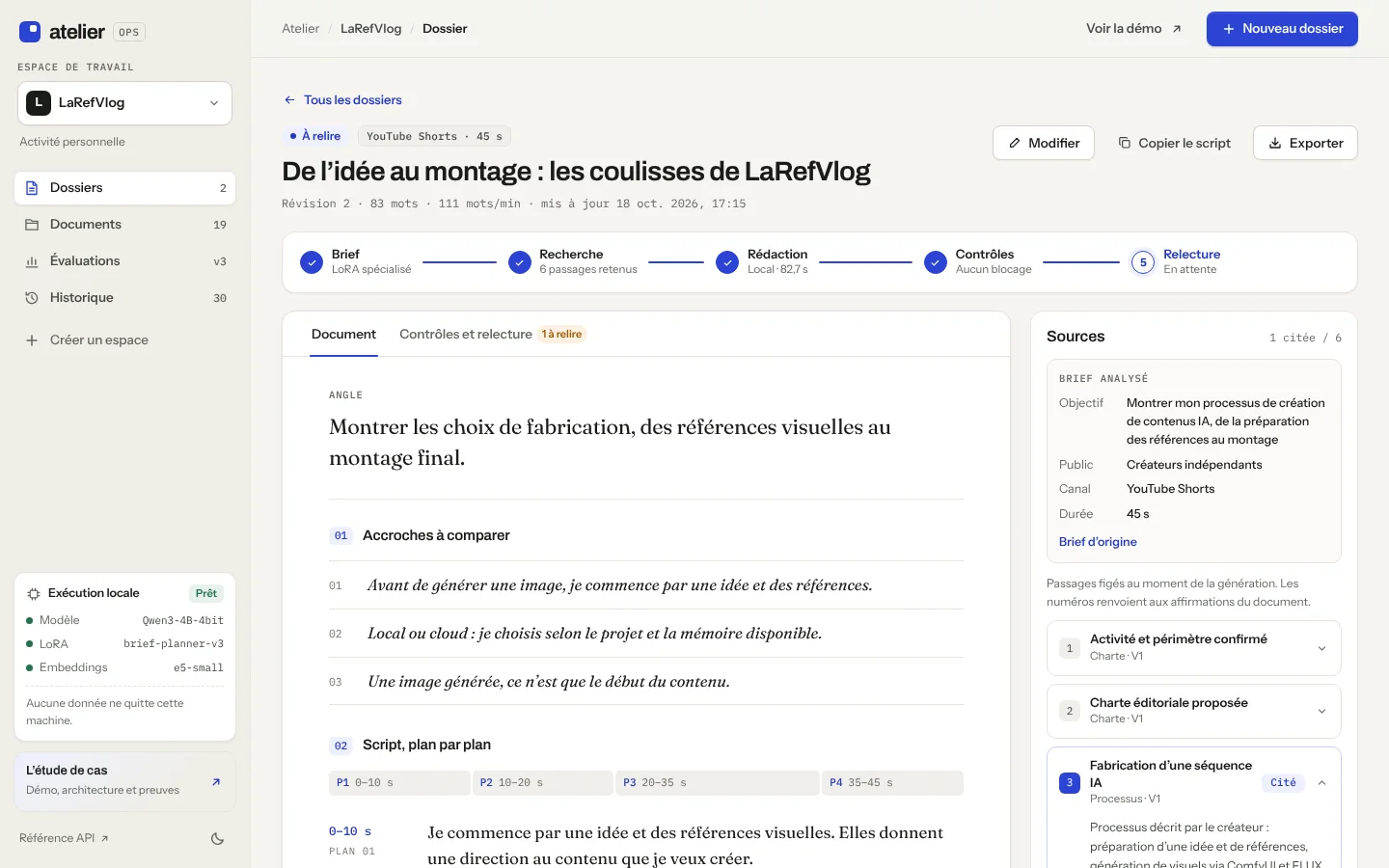Open the L'étude de cas card
The width and height of the screenshot is (1389, 868).
(x=124, y=780)
